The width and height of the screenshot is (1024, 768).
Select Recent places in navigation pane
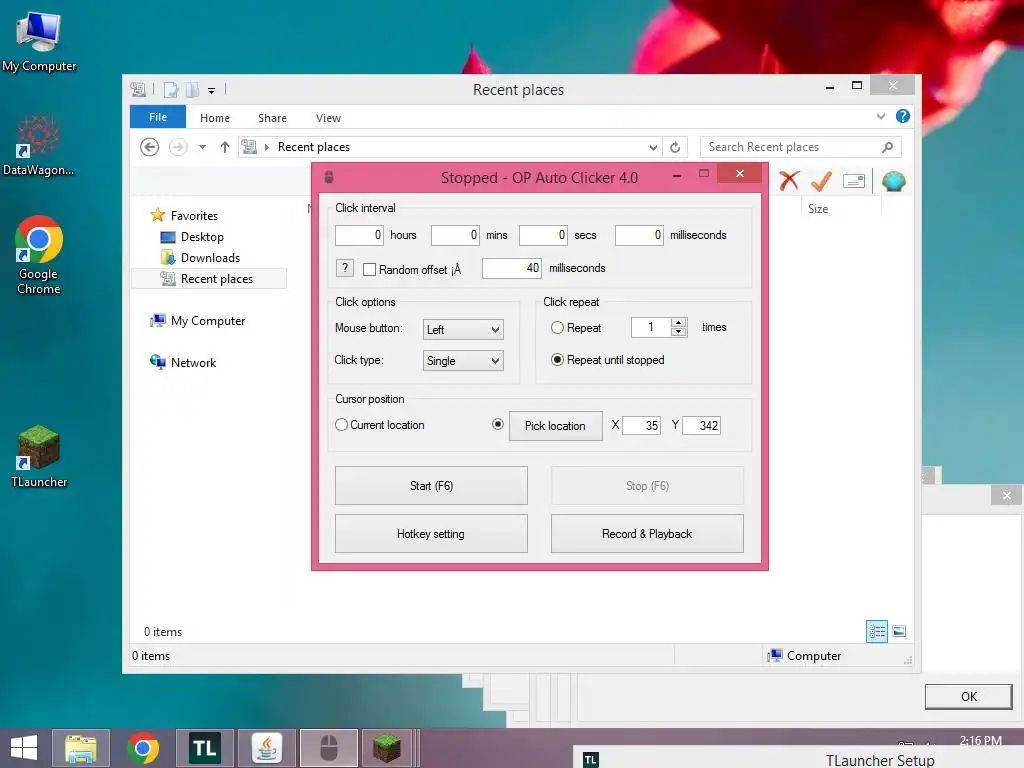210,279
